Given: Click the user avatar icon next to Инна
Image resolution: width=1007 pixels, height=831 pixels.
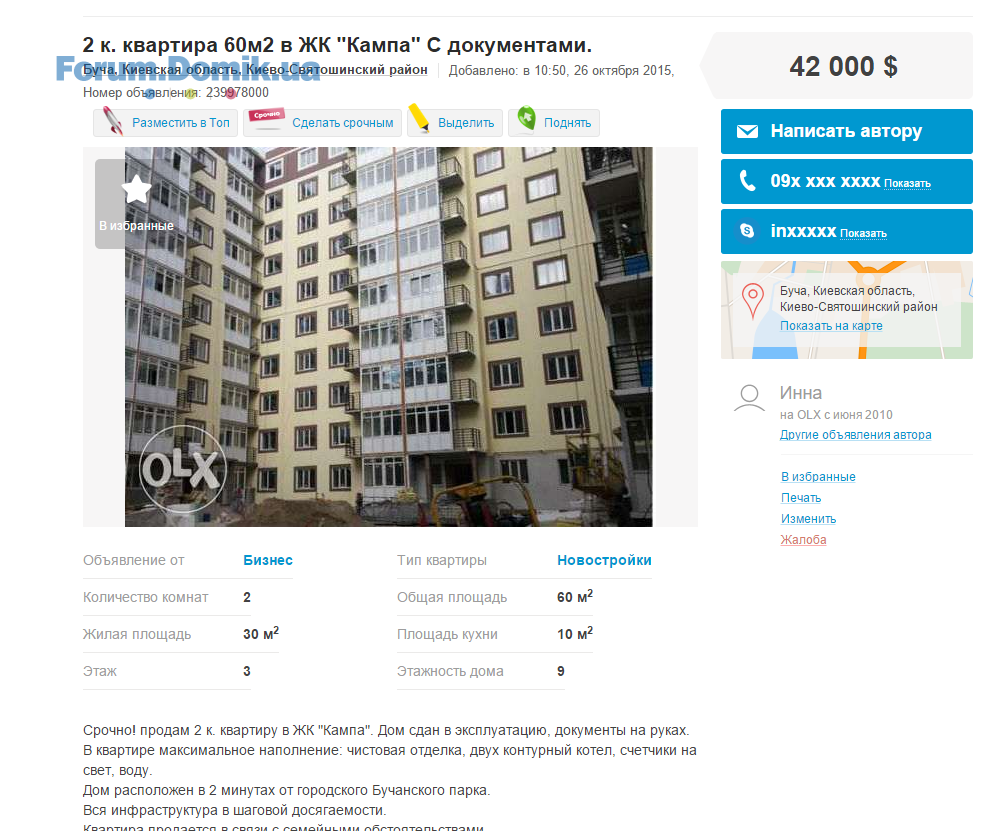Looking at the screenshot, I should click(x=749, y=398).
